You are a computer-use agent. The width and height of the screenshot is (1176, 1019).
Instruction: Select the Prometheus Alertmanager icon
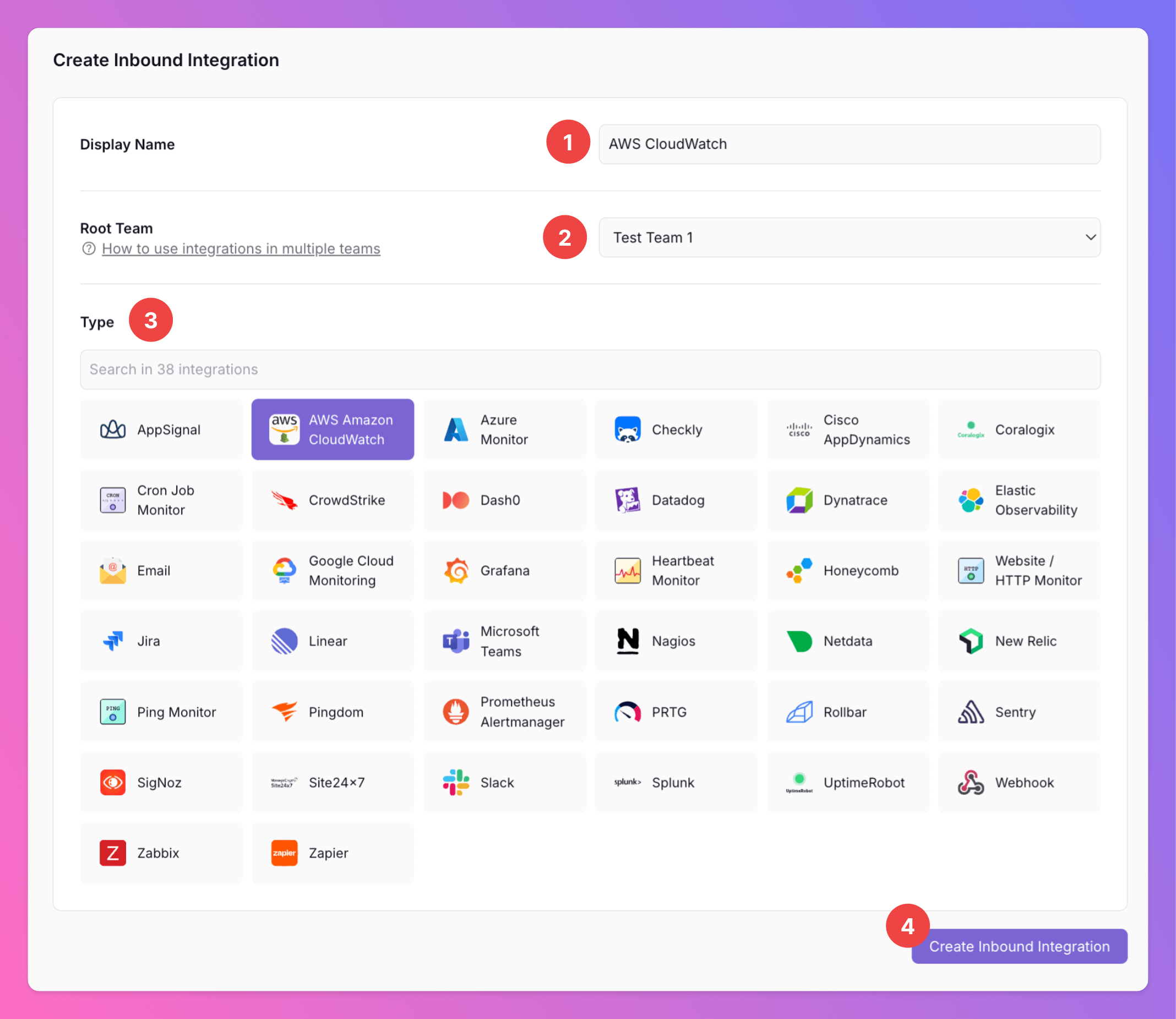[456, 712]
